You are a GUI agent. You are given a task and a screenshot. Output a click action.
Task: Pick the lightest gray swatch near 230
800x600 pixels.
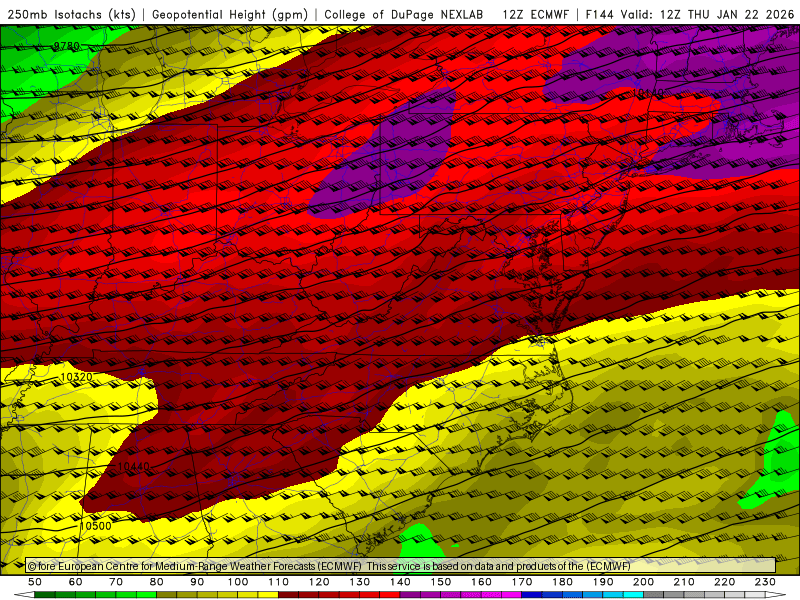[x=755, y=595]
